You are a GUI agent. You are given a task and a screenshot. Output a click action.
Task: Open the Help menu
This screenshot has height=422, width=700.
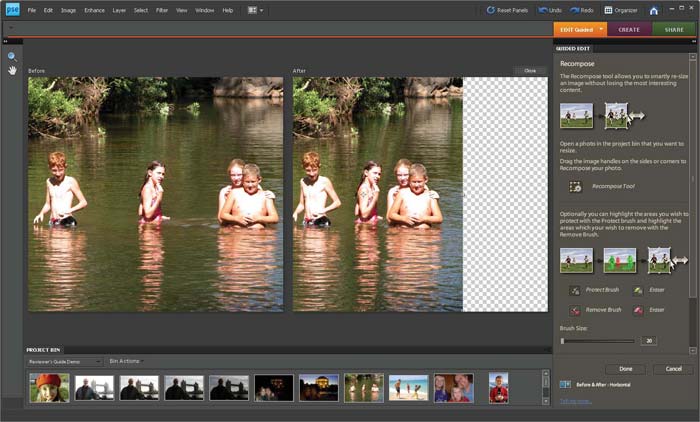(228, 10)
